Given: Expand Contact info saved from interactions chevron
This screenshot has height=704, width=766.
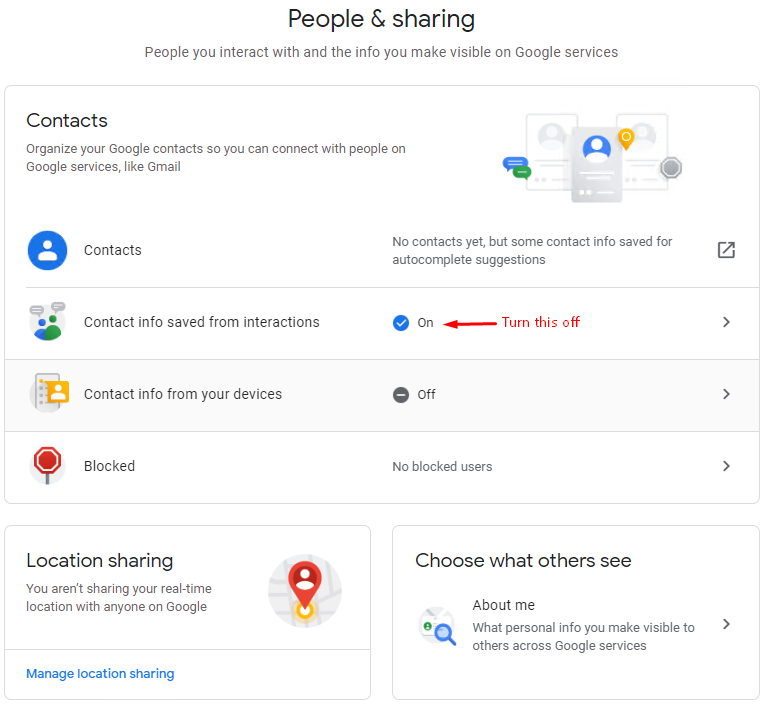Looking at the screenshot, I should (726, 322).
